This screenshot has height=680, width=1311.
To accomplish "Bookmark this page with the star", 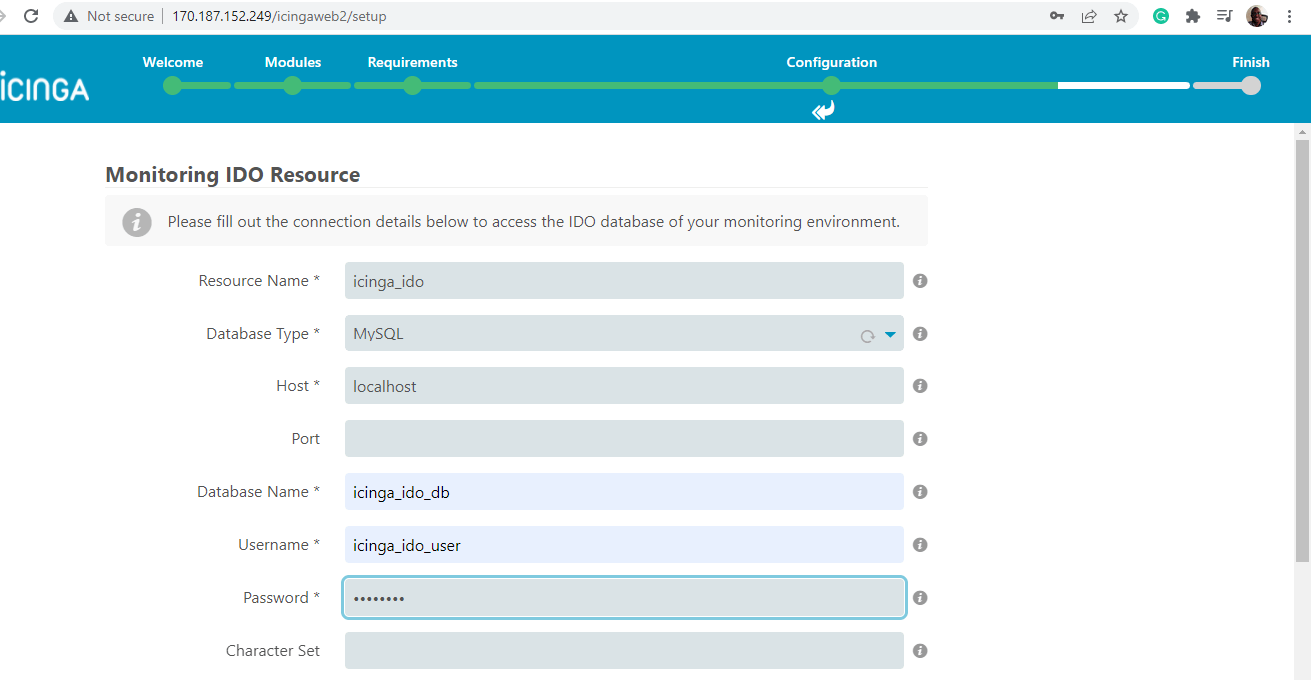I will [x=1121, y=16].
